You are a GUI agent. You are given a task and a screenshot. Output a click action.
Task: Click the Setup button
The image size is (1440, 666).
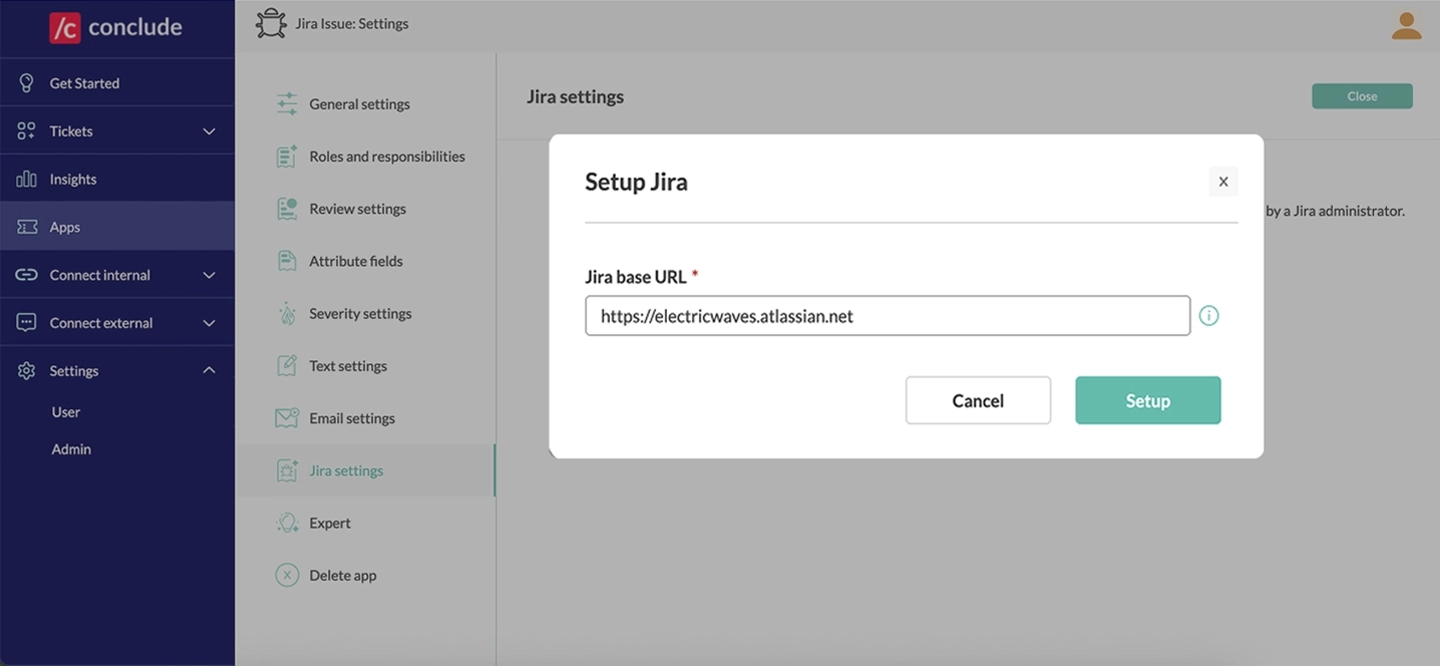[1148, 400]
